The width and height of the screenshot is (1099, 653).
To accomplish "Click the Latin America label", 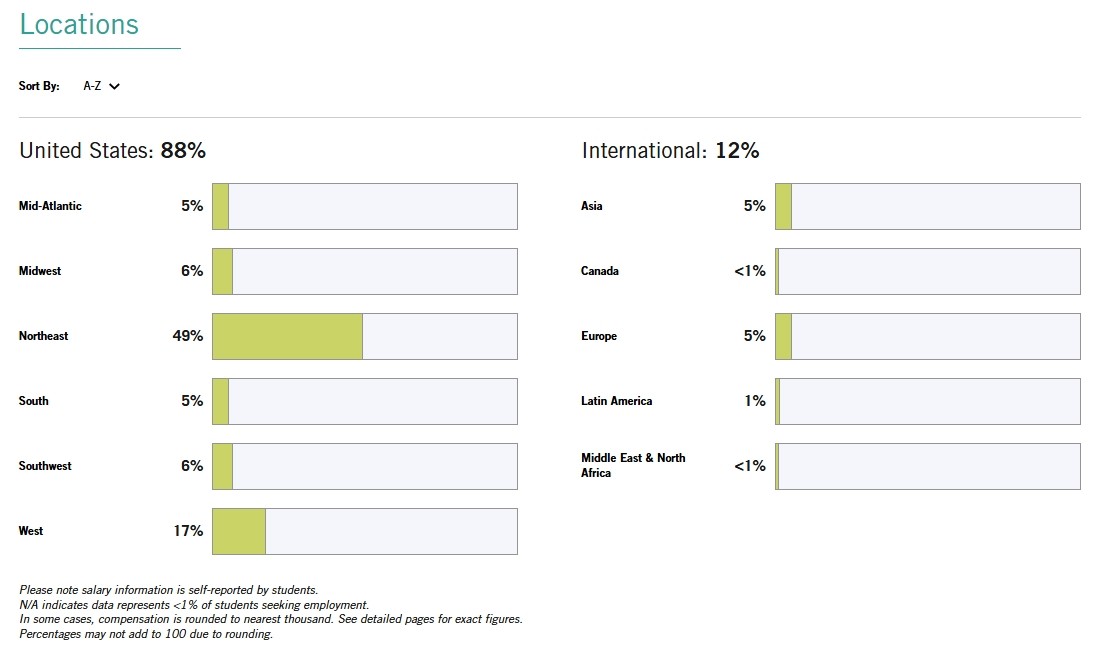I will coord(616,401).
